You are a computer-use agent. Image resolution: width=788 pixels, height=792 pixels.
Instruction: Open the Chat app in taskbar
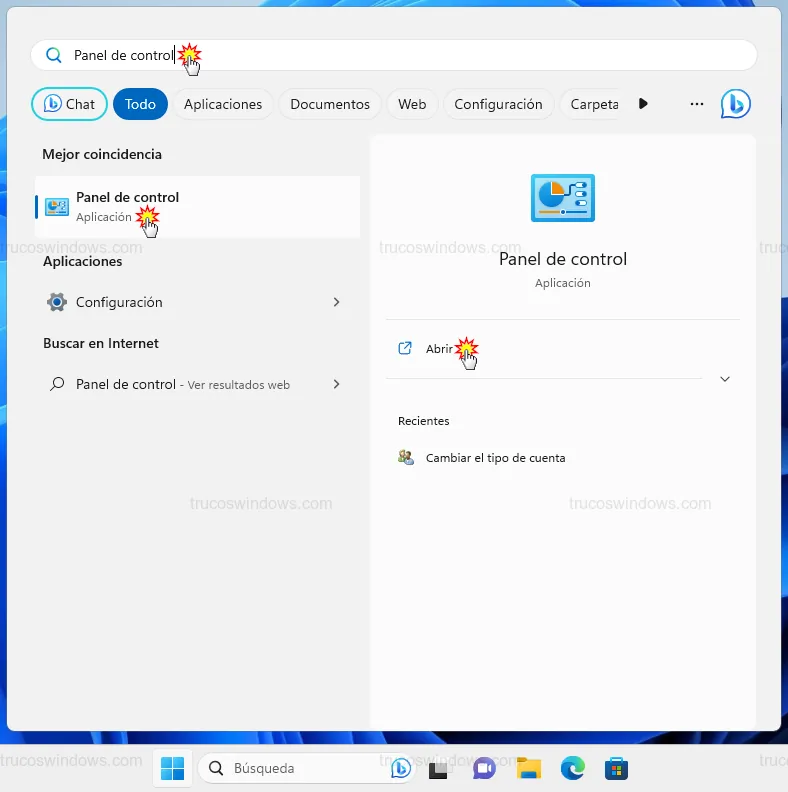485,768
